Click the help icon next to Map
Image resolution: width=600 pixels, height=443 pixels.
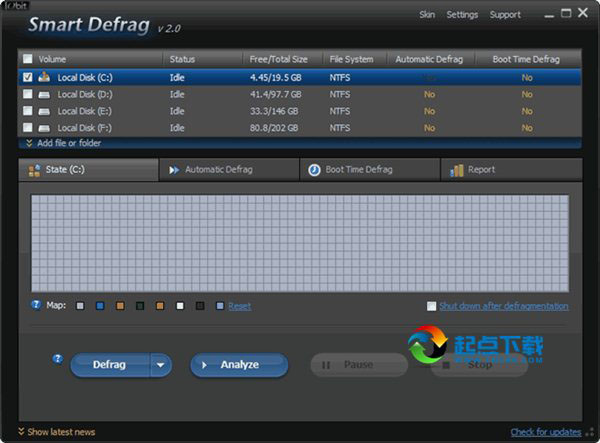point(36,305)
